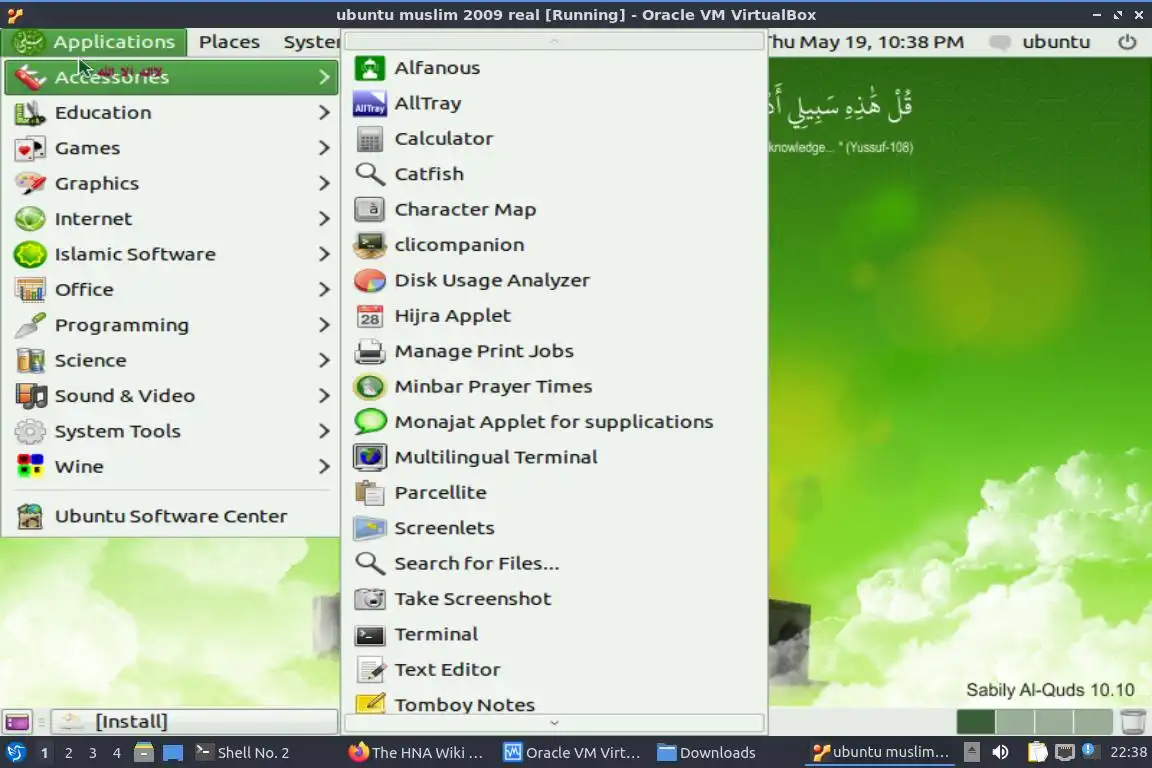Viewport: 1152px width, 768px height.
Task: Expand the Wine submenu arrow
Action: tap(324, 466)
